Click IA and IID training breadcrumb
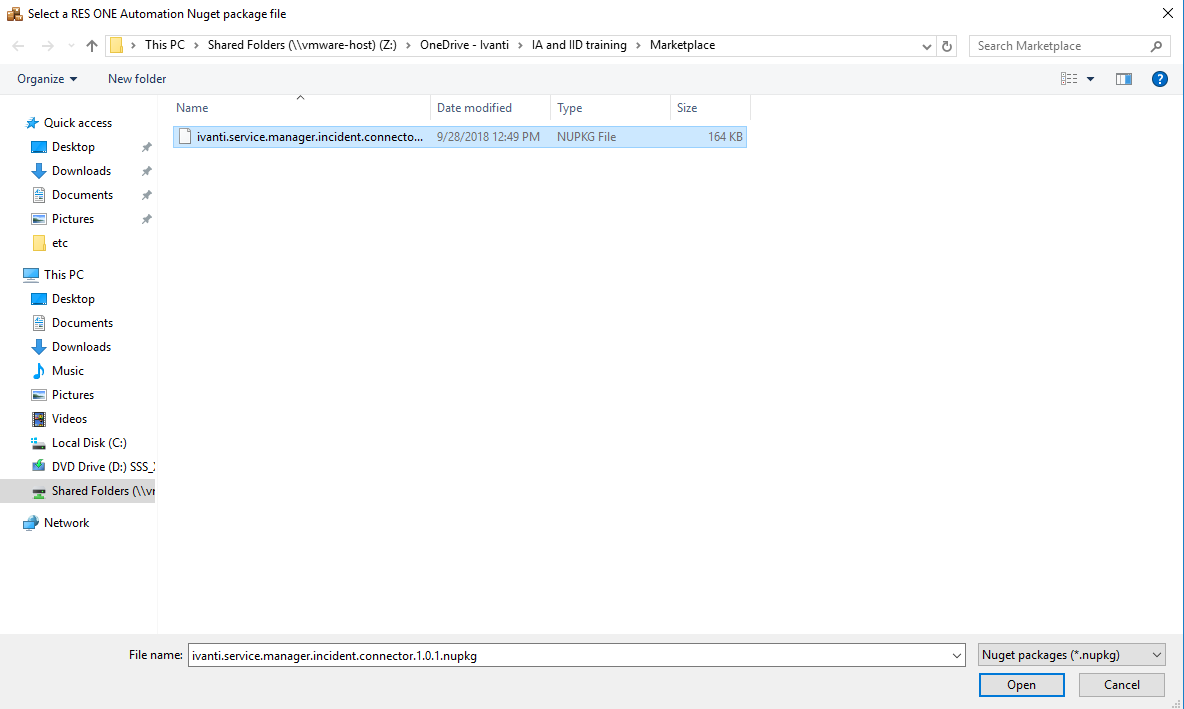Screen dimensions: 1184x709 click(x=579, y=45)
